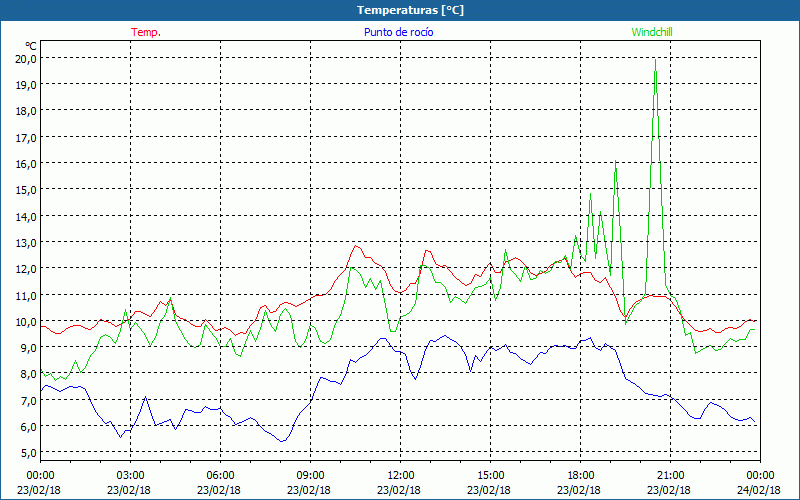Image resolution: width=800 pixels, height=500 pixels.
Task: Click the 14,0 y-axis value
Action: pos(27,216)
